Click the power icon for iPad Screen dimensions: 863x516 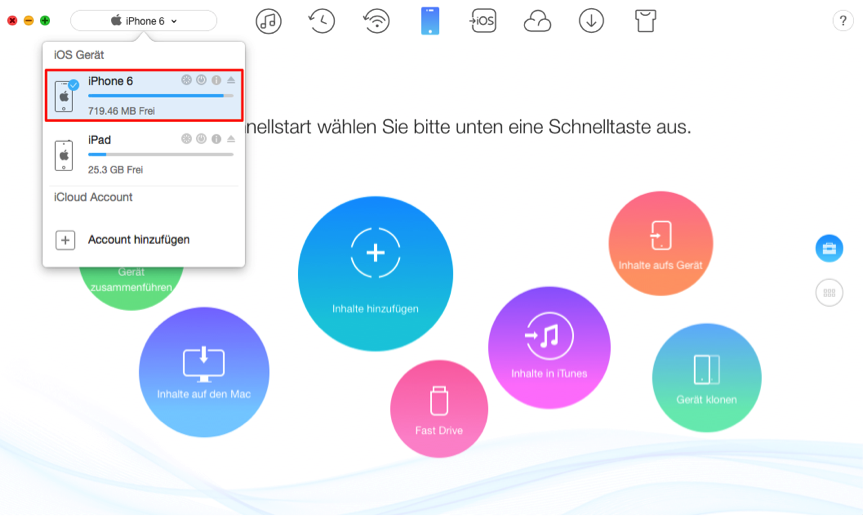click(x=201, y=139)
